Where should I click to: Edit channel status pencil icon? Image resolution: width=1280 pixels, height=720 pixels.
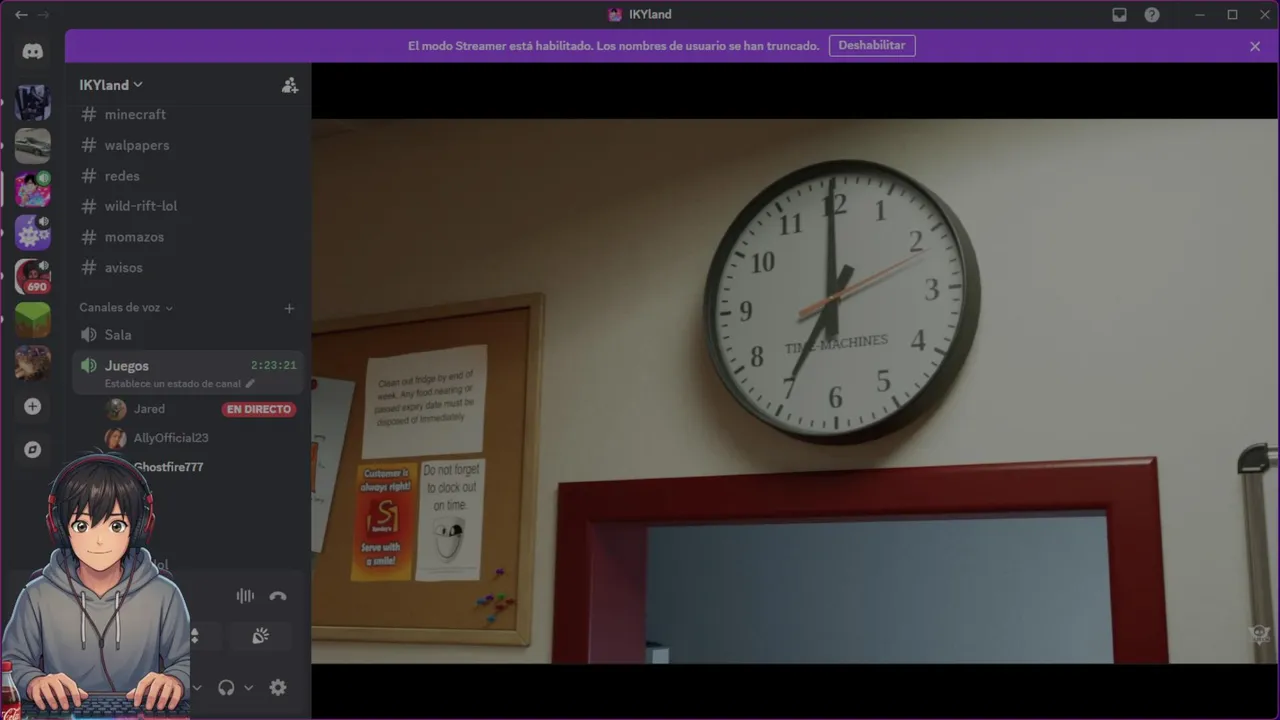[x=250, y=384]
